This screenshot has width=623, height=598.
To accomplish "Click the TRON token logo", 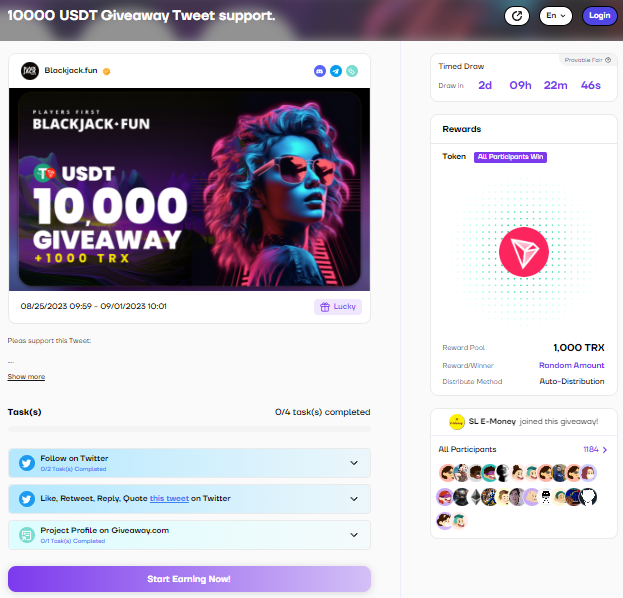I will [x=524, y=252].
